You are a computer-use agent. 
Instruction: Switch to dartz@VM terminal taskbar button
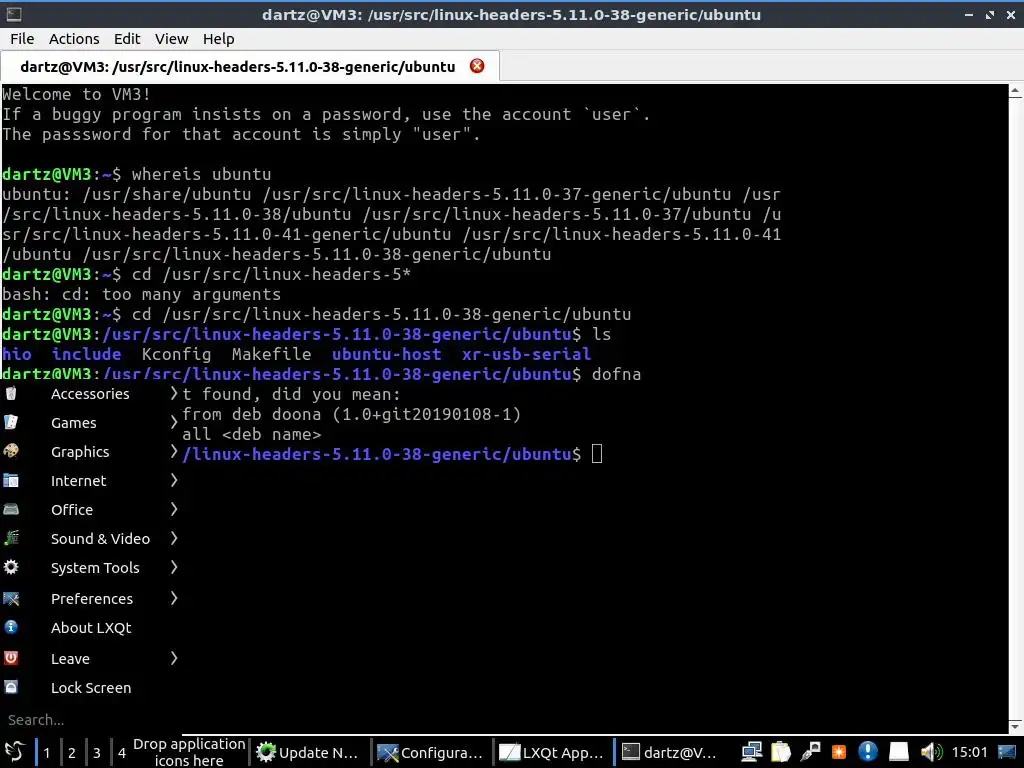[x=671, y=752]
